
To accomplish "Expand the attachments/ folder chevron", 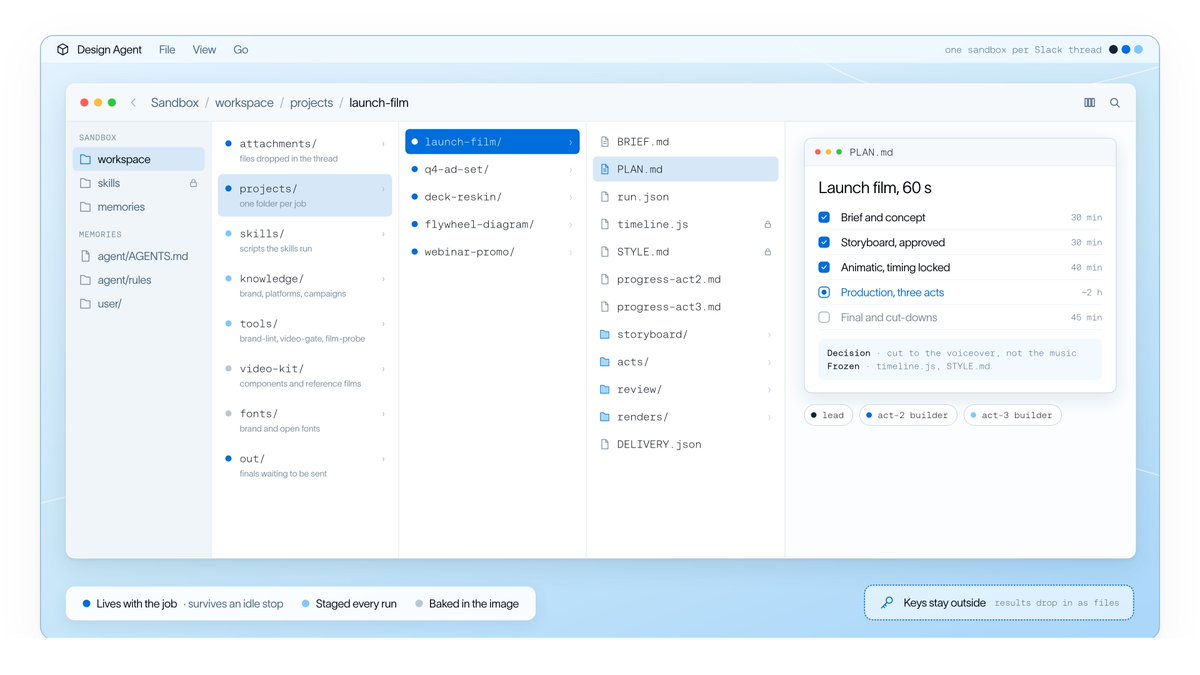I will (383, 144).
